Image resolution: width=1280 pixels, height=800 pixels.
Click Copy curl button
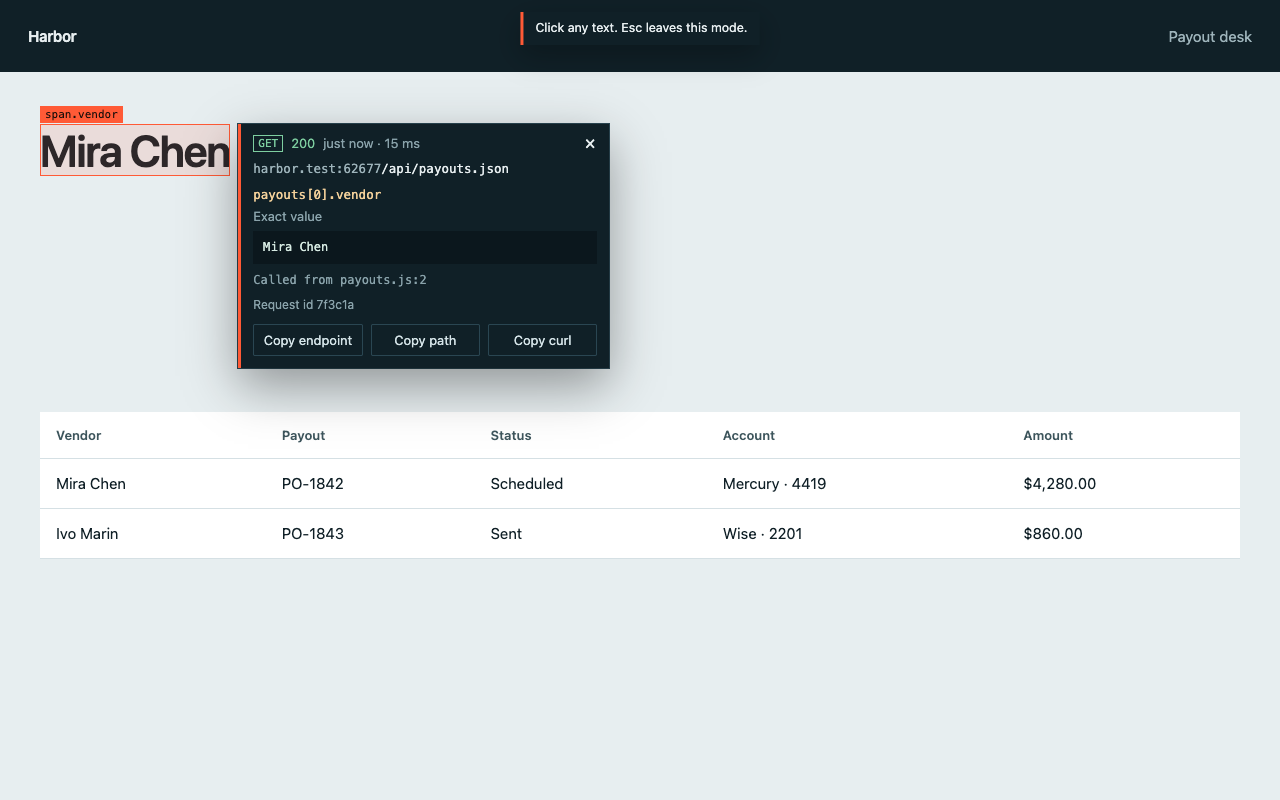542,340
